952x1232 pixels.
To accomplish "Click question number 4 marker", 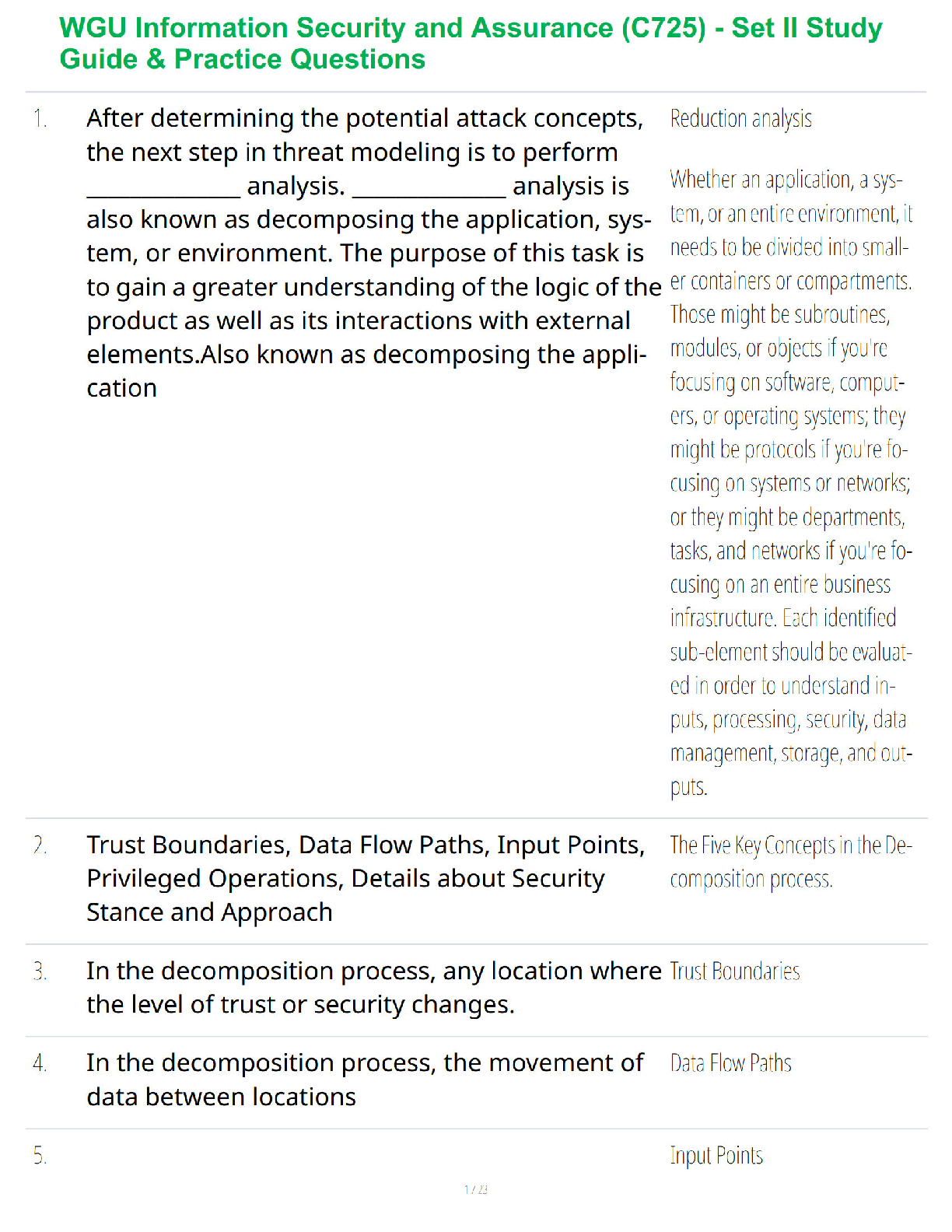I will point(40,1063).
